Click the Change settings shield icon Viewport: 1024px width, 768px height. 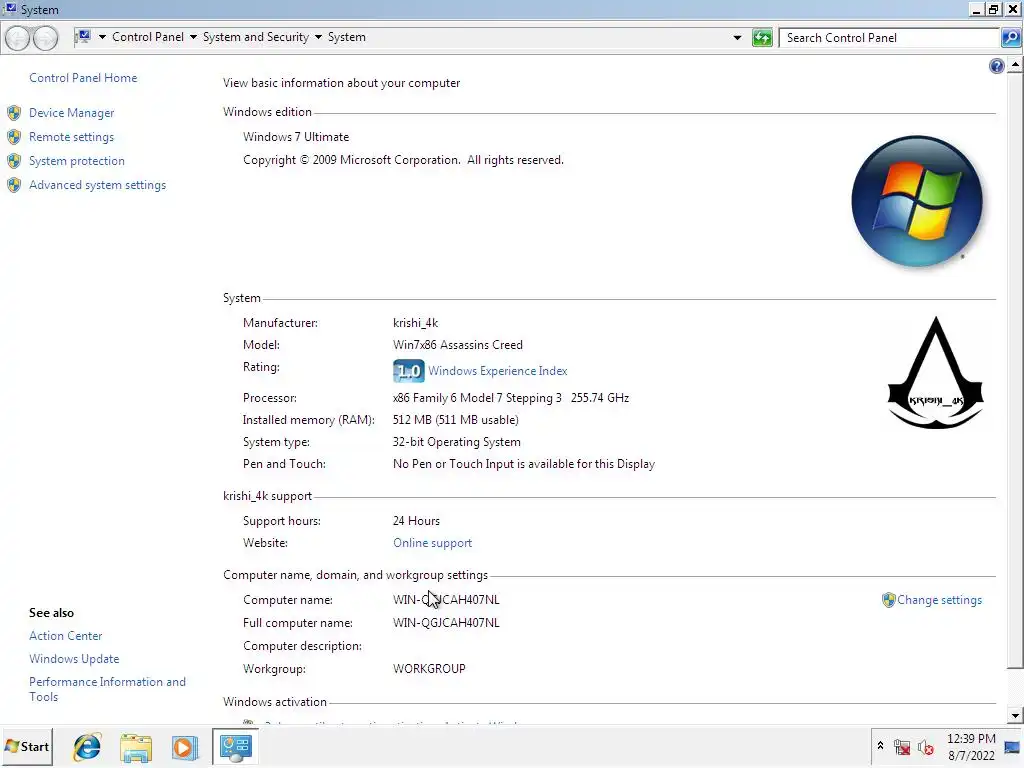point(888,600)
